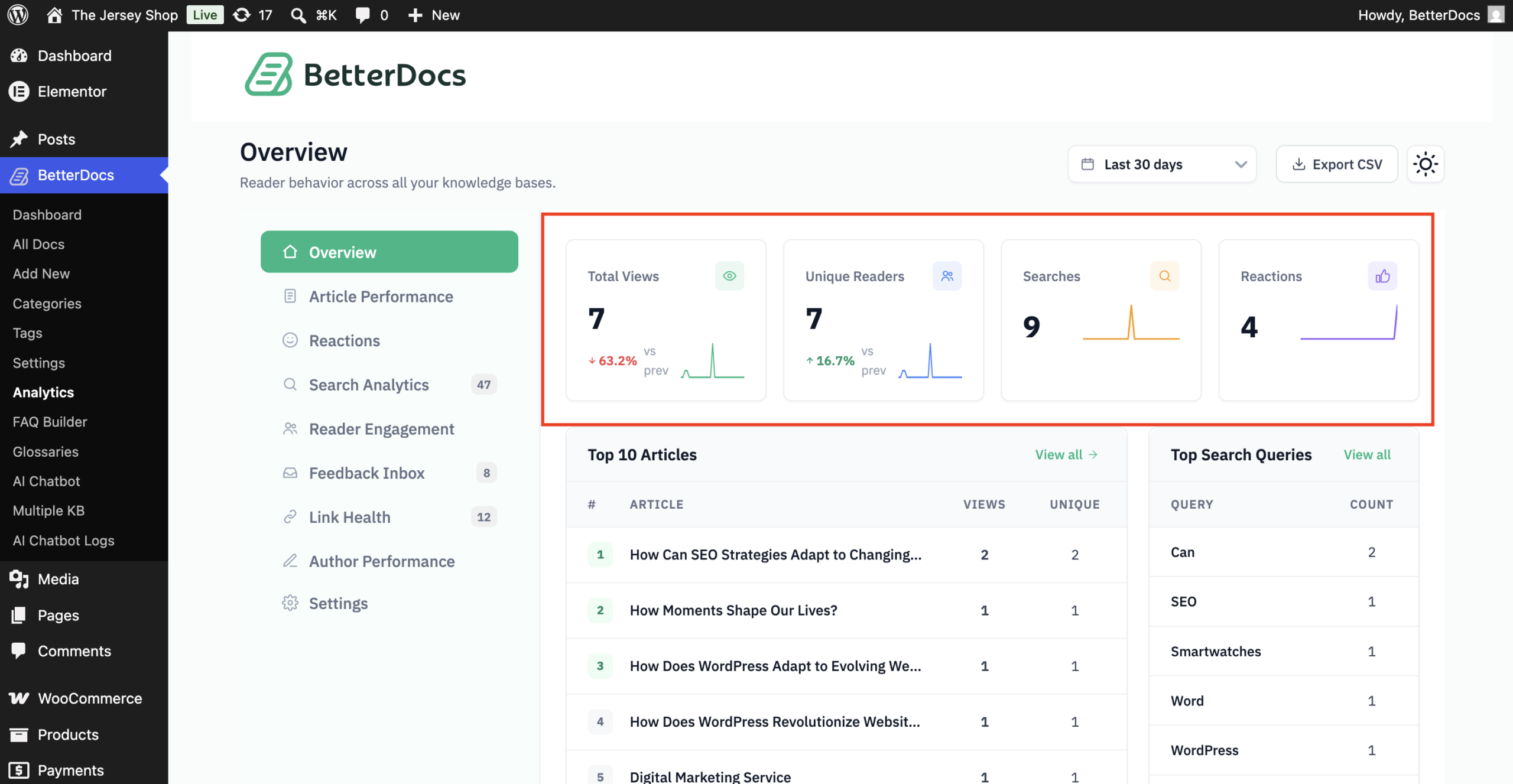Open the WooCommerce menu
The image size is (1513, 784).
click(84, 698)
